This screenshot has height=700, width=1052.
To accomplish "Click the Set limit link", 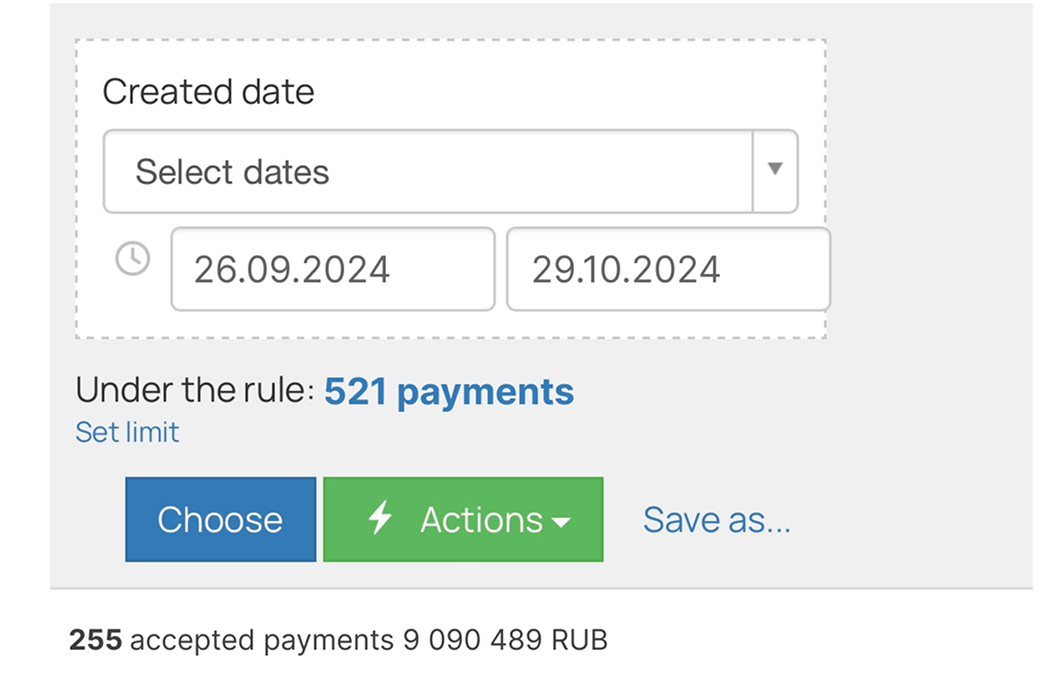I will point(127,432).
